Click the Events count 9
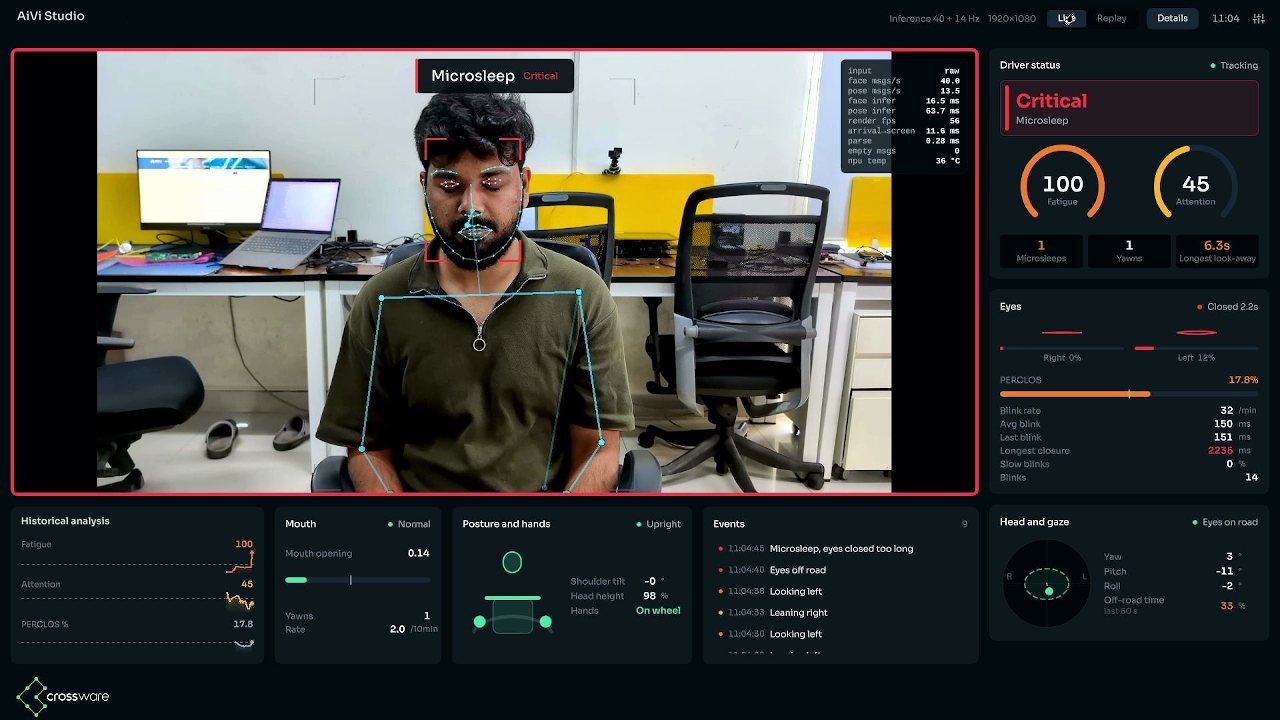This screenshot has height=720, width=1280. 965,524
